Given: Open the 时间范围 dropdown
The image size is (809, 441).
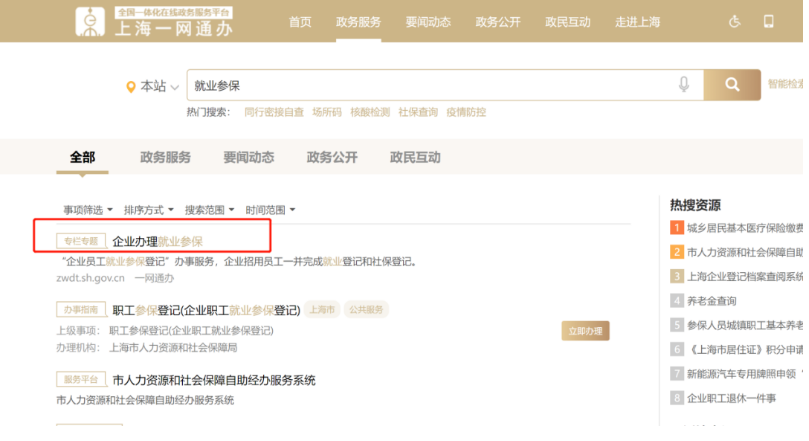Looking at the screenshot, I should (270, 210).
